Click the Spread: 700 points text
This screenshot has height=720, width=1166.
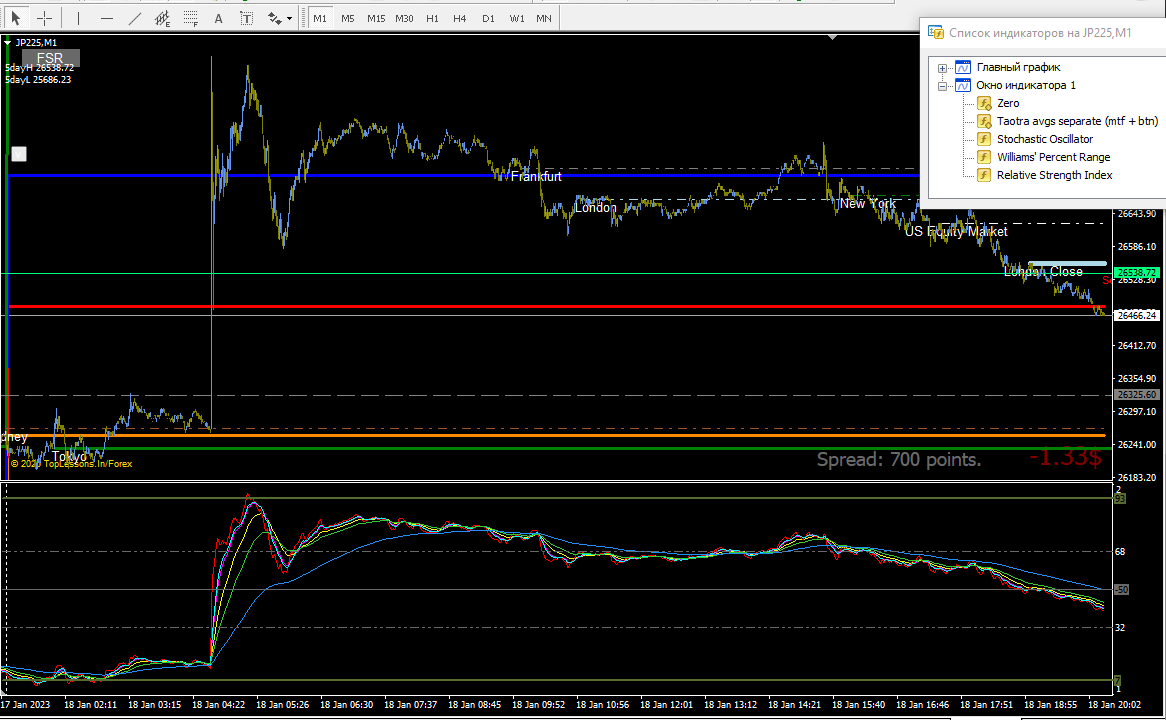[899, 460]
